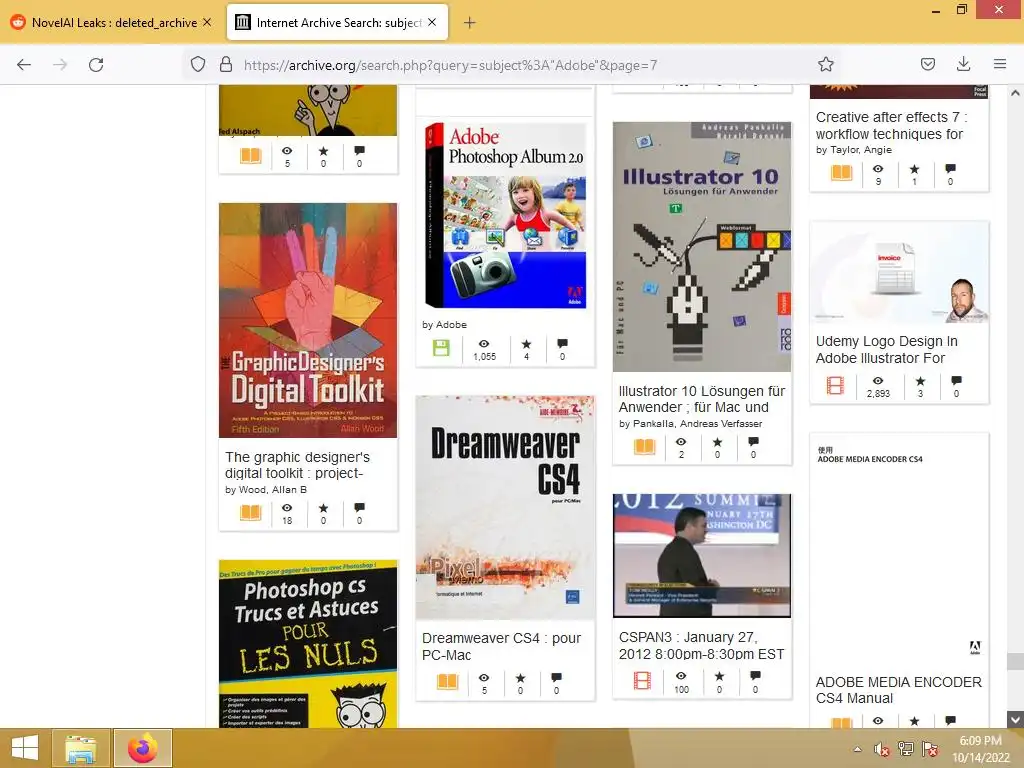Open the Illustrator 10 book cover

(x=702, y=247)
